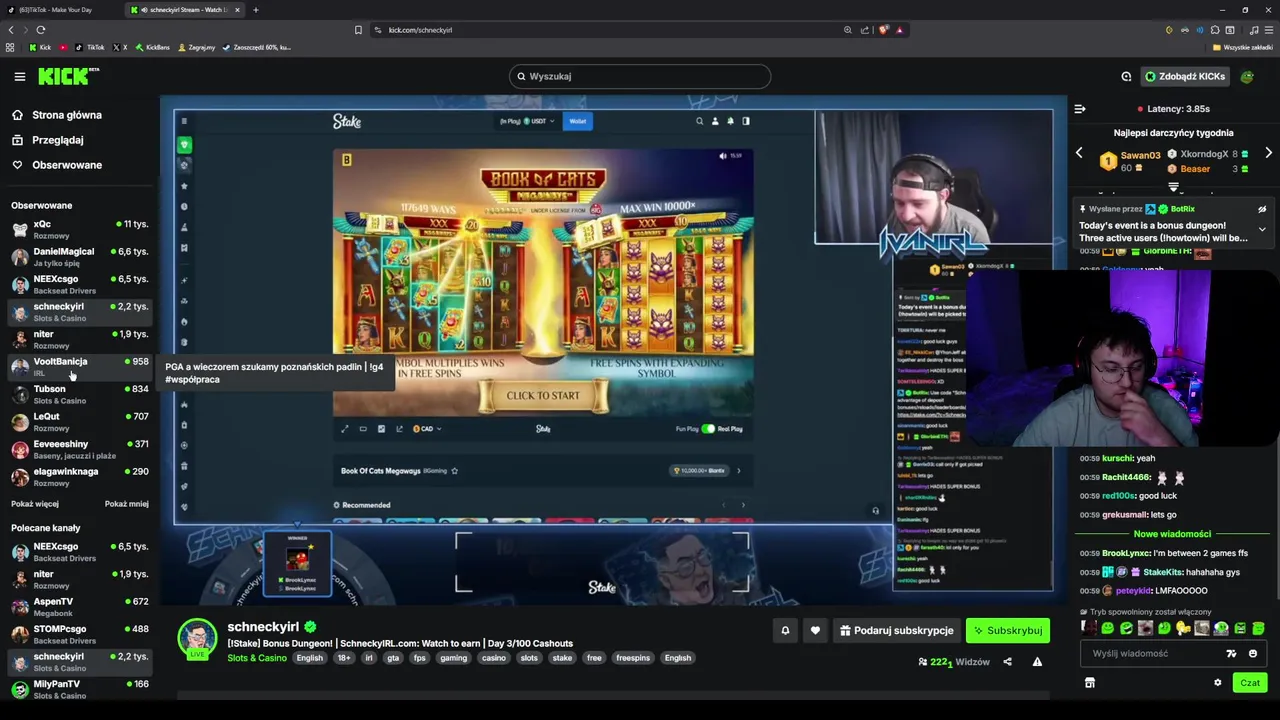Click the Obserwowane heart icon in sidebar
The height and width of the screenshot is (720, 1280).
click(x=17, y=165)
